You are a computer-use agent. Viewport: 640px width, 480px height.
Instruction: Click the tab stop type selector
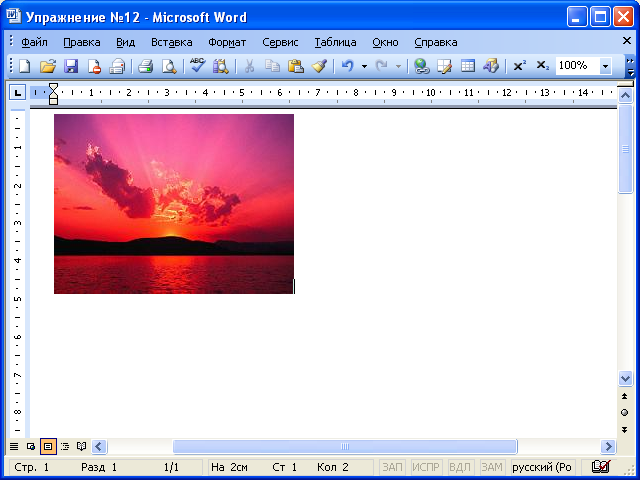click(18, 93)
